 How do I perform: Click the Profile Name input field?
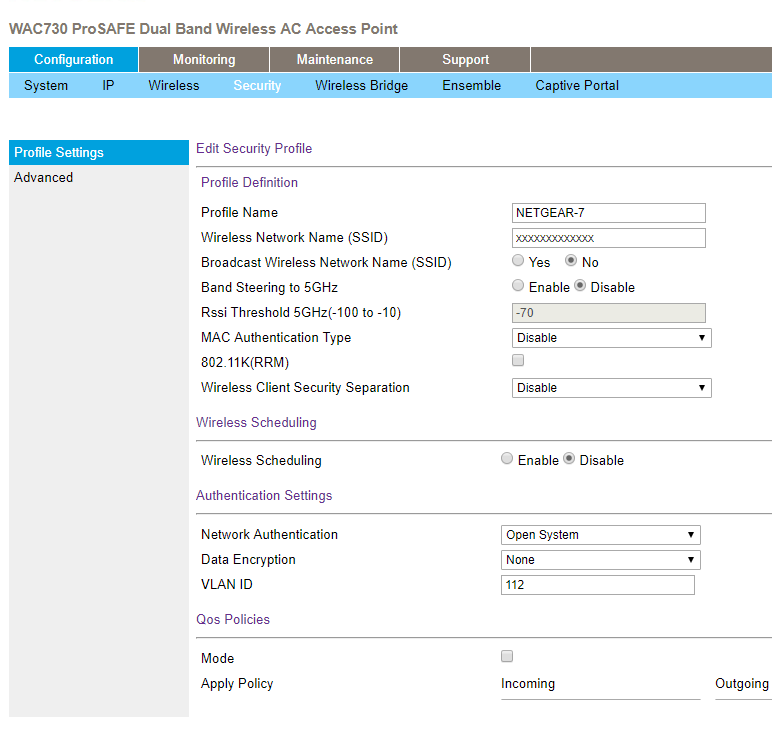[609, 213]
